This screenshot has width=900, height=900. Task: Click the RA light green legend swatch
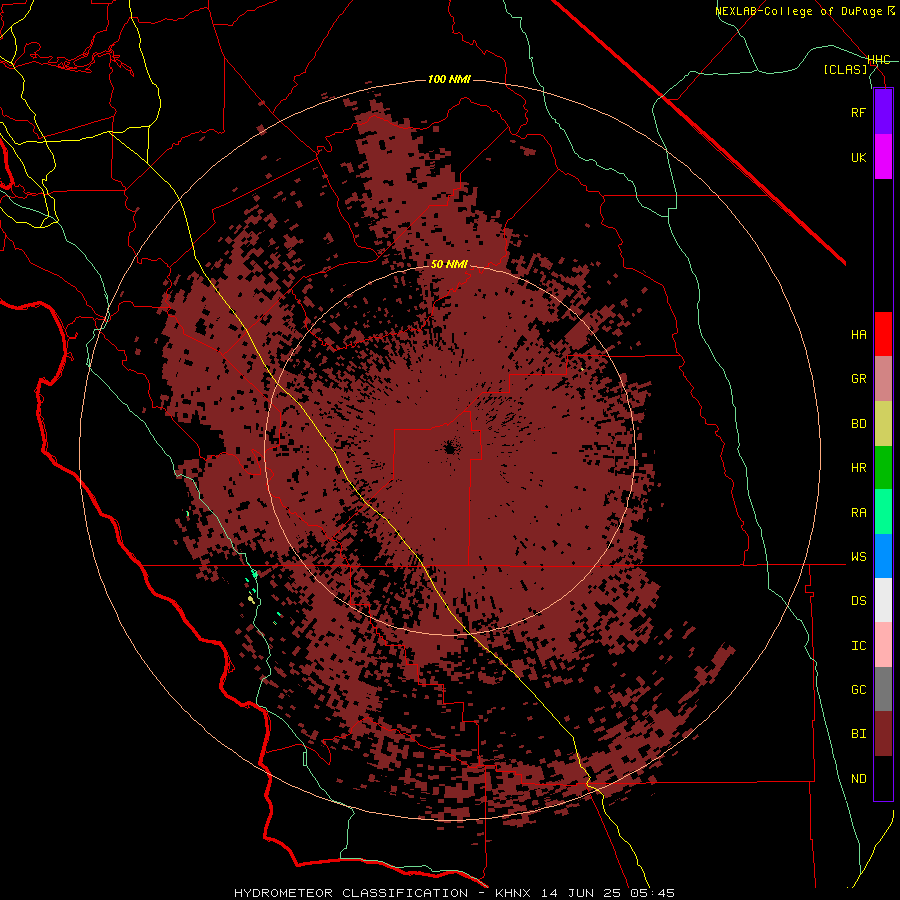883,512
